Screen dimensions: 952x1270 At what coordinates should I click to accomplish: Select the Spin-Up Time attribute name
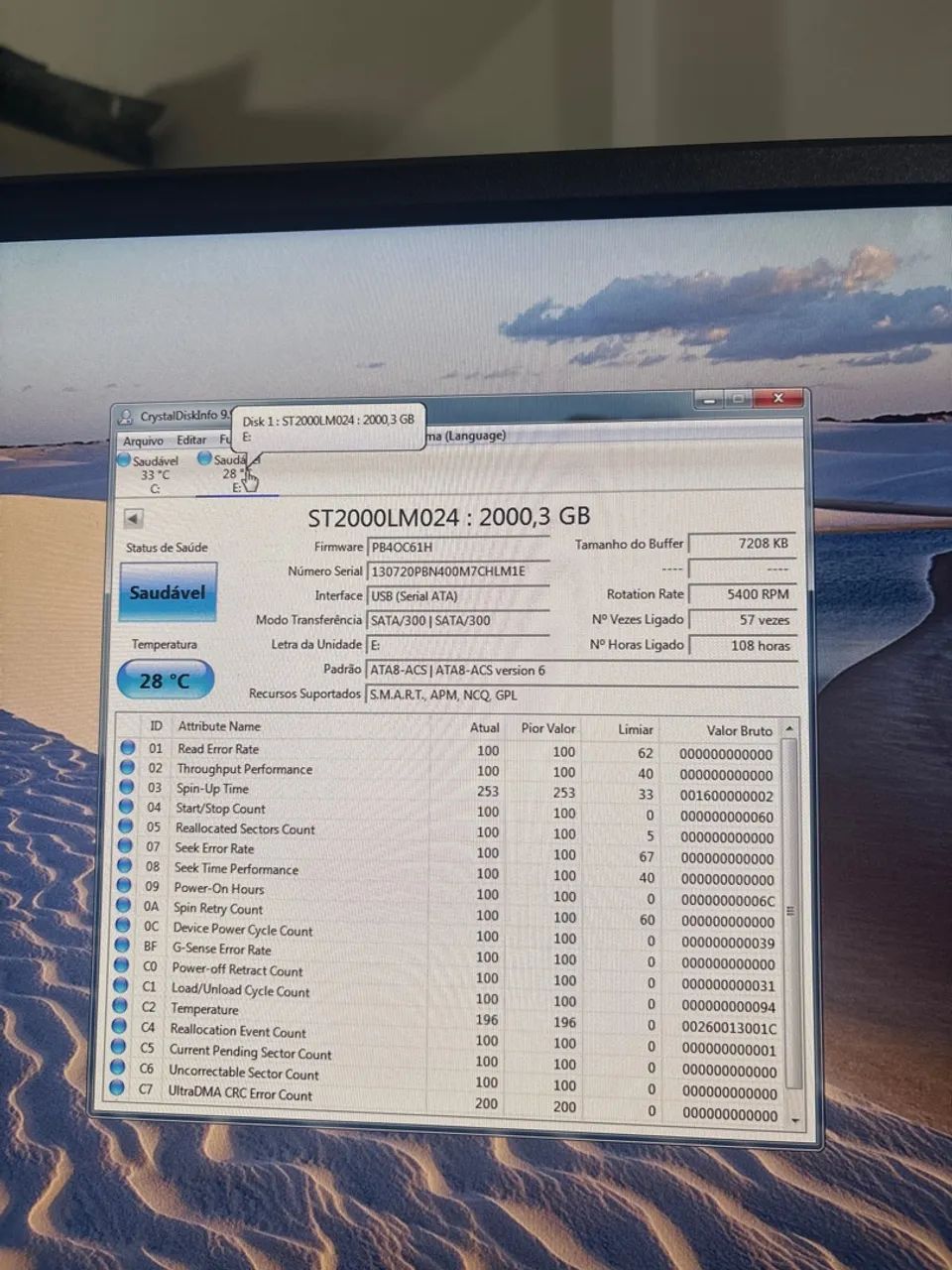point(212,789)
